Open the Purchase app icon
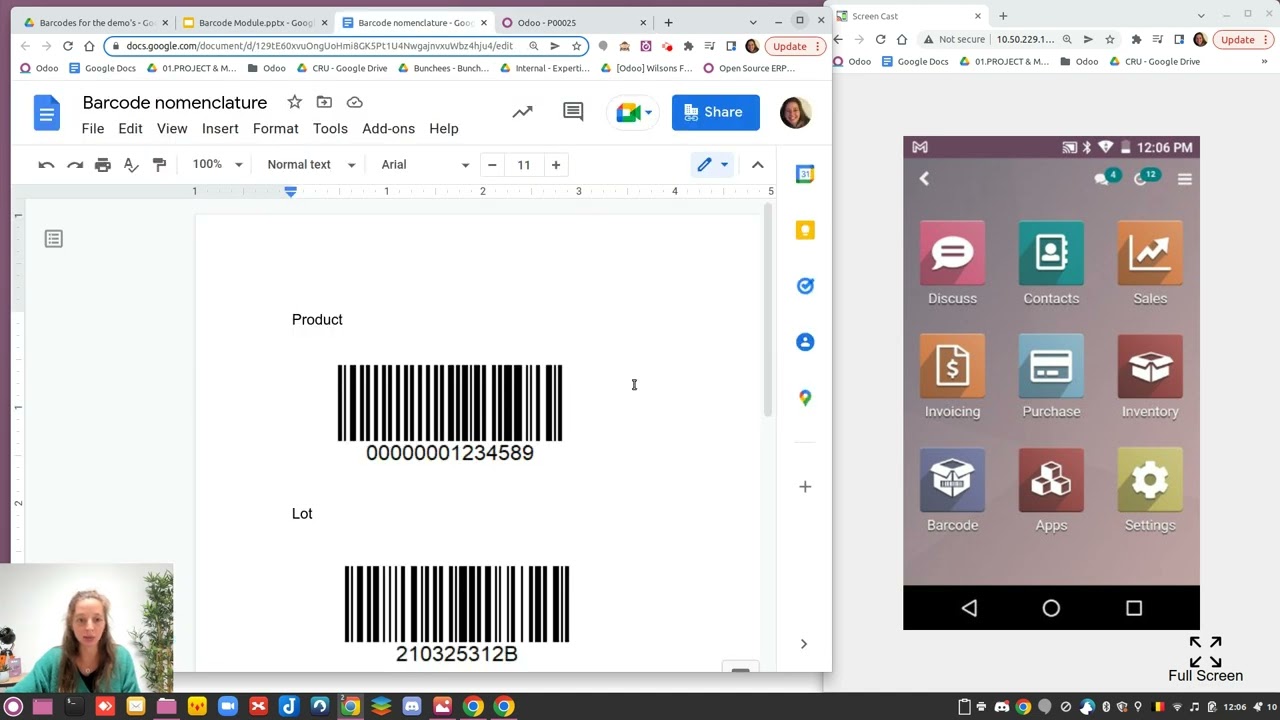The height and width of the screenshot is (720, 1280). [x=1051, y=367]
